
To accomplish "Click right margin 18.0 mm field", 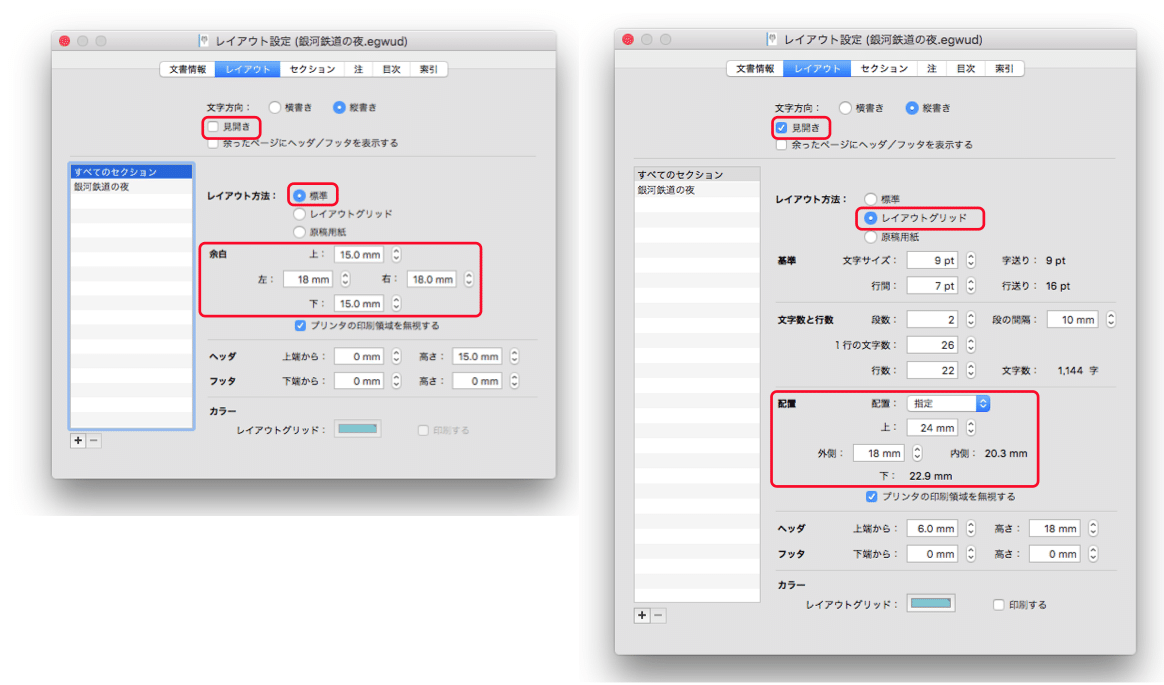I will point(432,280).
